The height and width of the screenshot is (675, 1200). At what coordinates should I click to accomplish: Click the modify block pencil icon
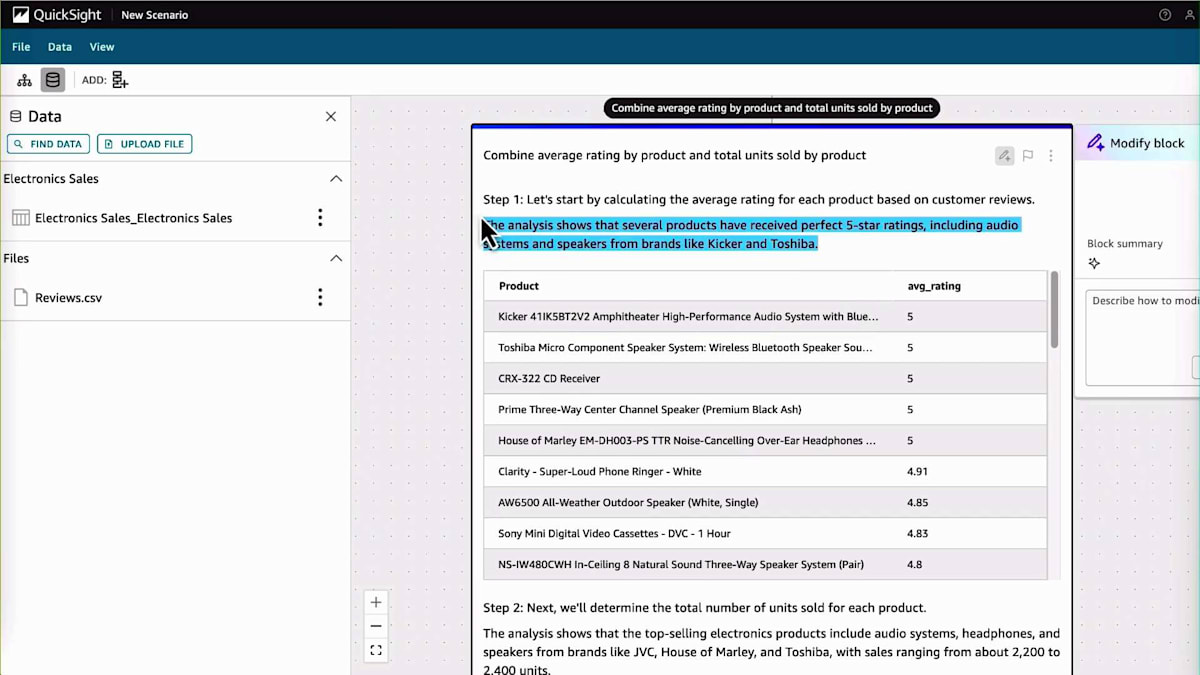1004,156
